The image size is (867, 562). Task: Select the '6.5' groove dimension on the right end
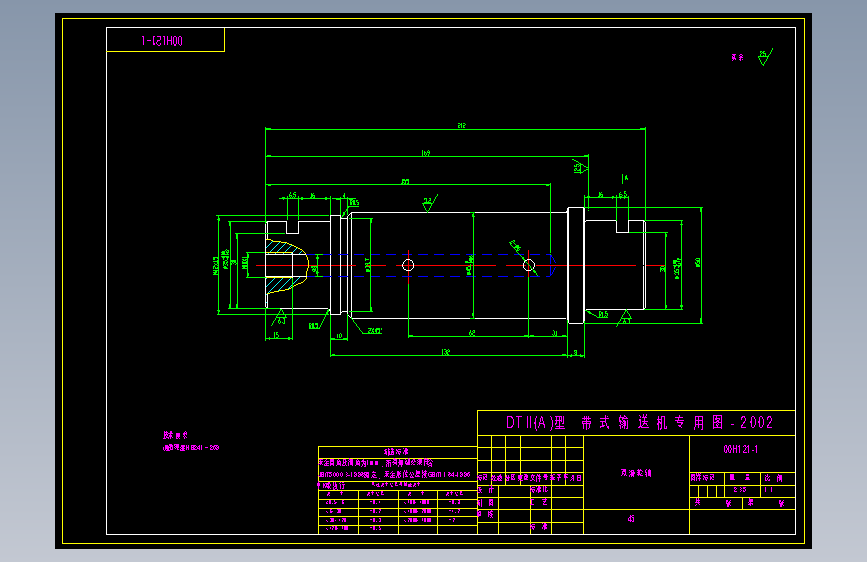point(623,195)
